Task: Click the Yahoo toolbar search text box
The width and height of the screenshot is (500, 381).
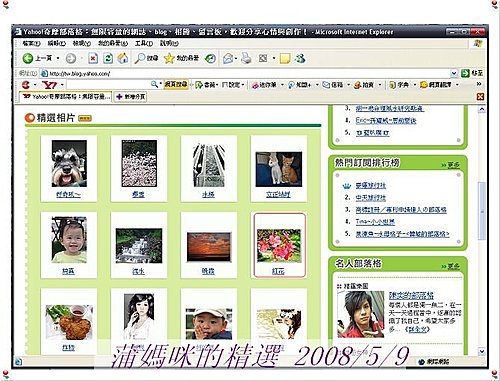Action: tap(107, 85)
